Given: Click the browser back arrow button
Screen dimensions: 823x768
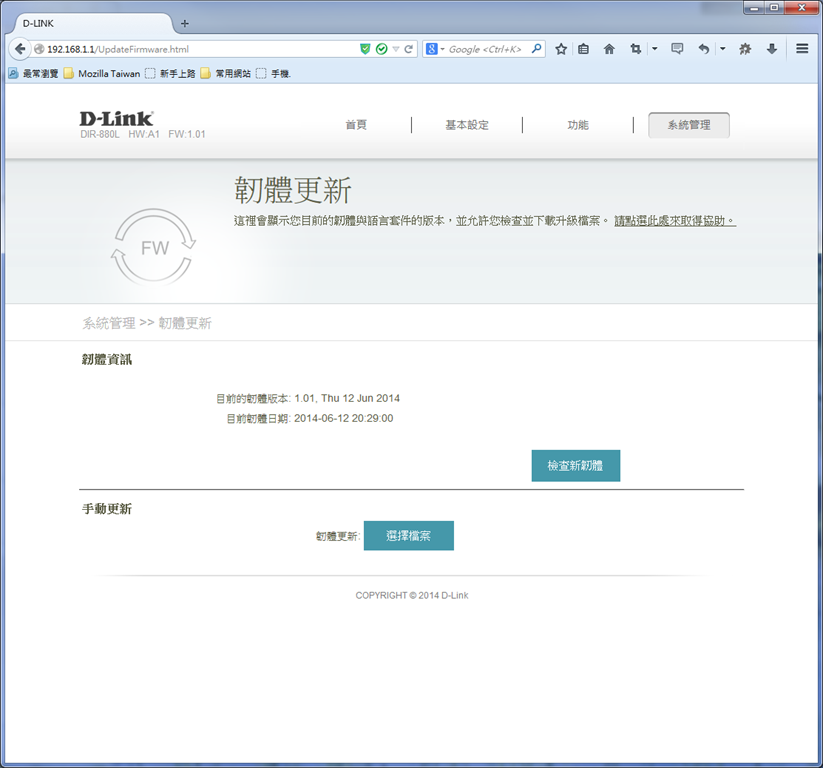Looking at the screenshot, I should 19,49.
